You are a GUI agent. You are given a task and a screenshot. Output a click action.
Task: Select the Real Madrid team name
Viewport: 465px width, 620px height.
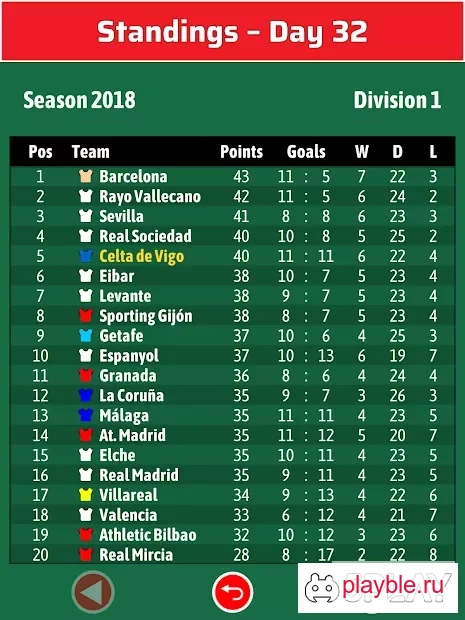[139, 475]
